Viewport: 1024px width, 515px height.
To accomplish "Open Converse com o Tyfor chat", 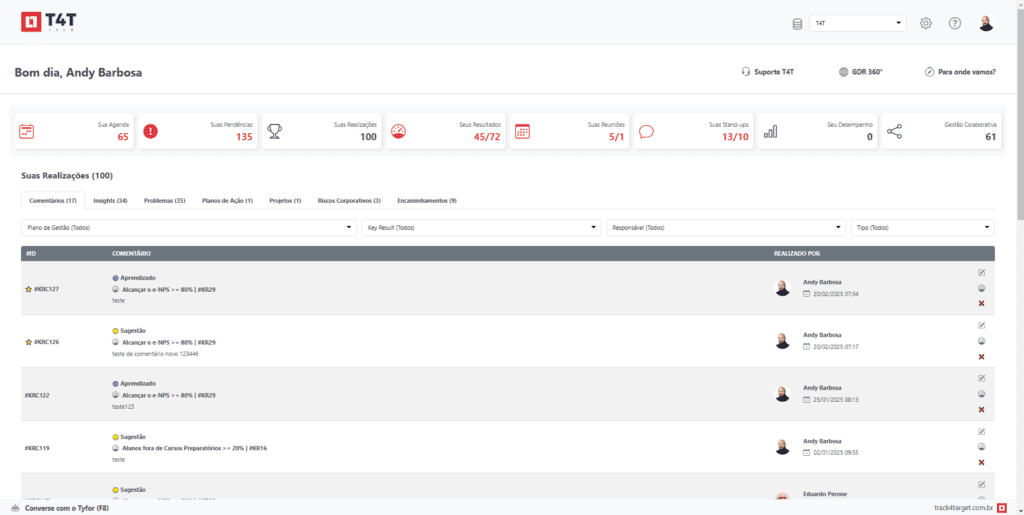I will coord(60,507).
